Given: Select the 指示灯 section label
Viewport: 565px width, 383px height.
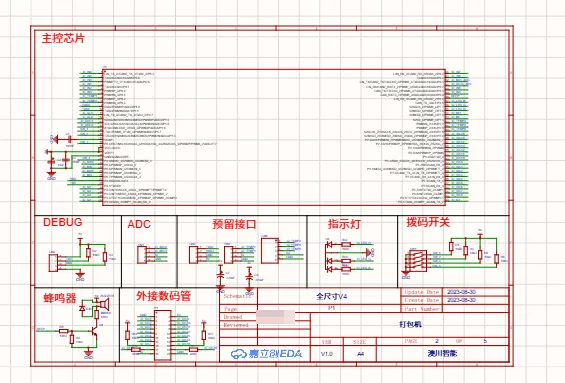Looking at the screenshot, I should pyautogui.click(x=344, y=224).
